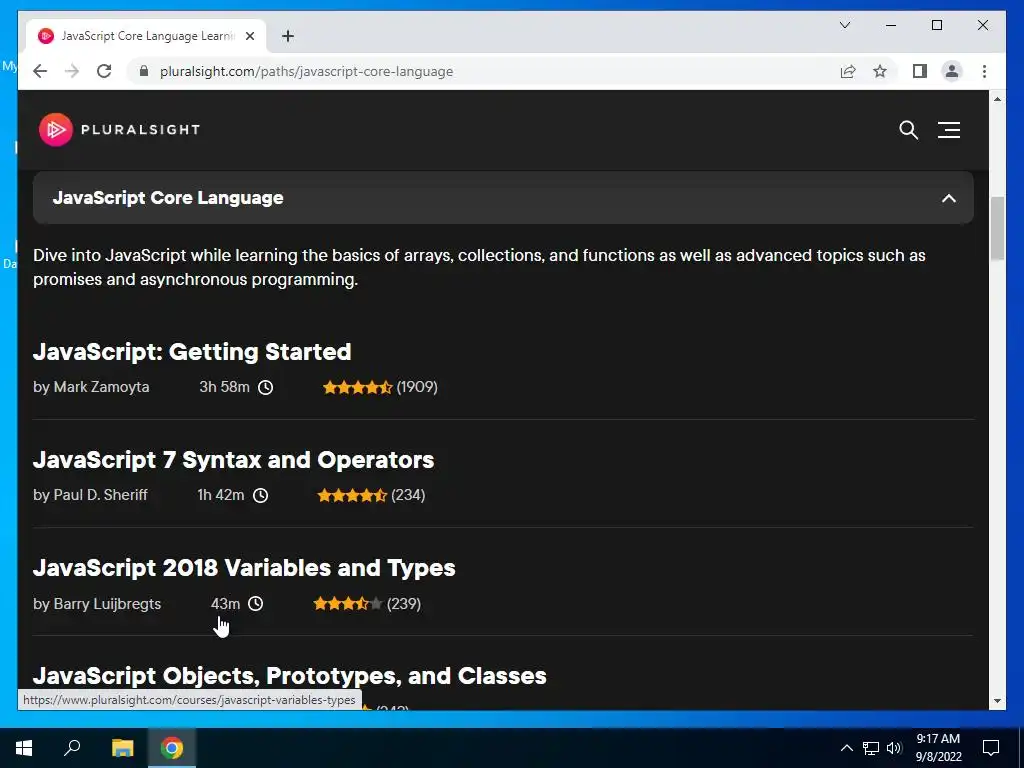Click the 3h 58m duration text

click(224, 387)
